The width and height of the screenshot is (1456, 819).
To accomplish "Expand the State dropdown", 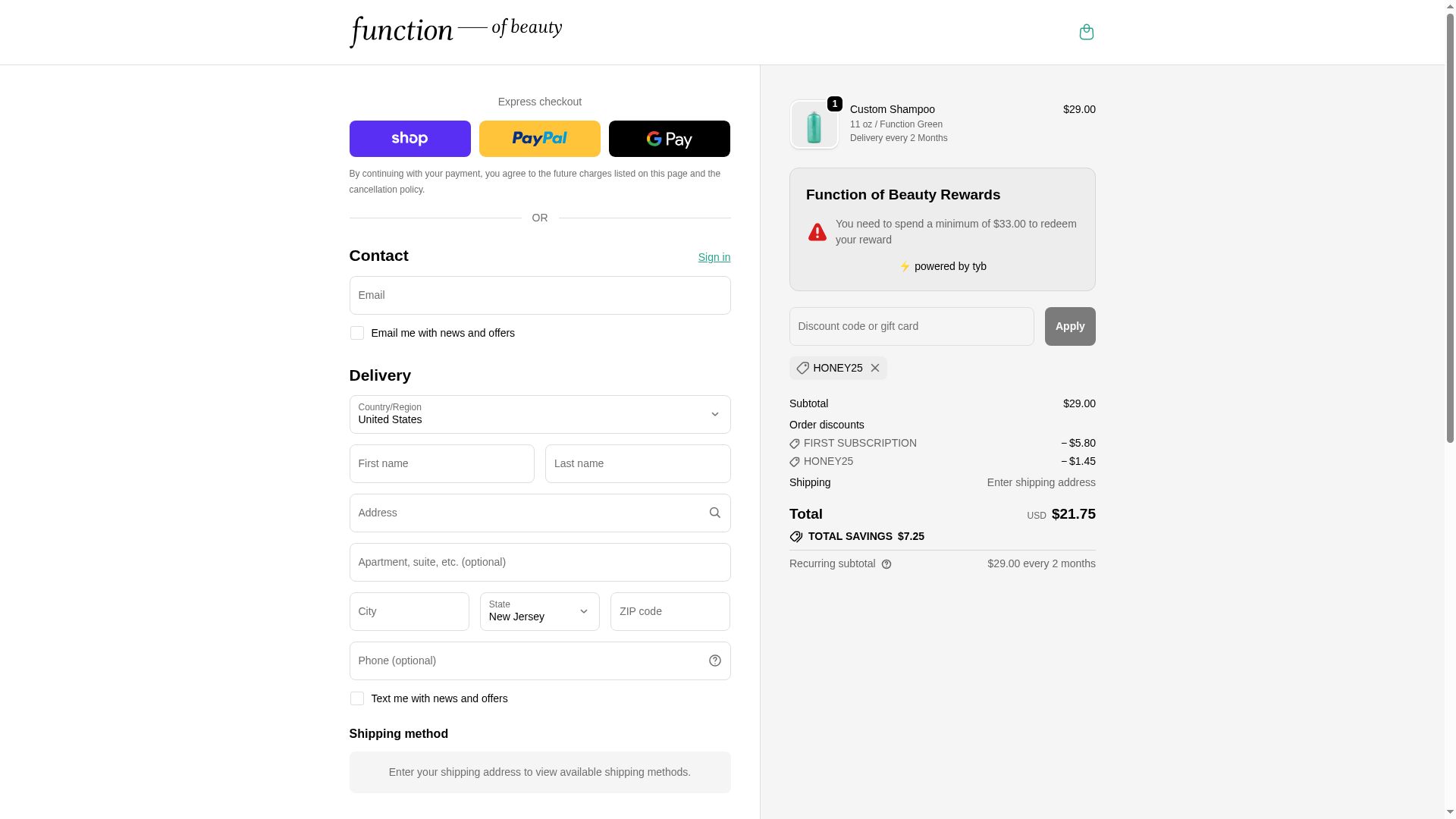I will tap(539, 611).
